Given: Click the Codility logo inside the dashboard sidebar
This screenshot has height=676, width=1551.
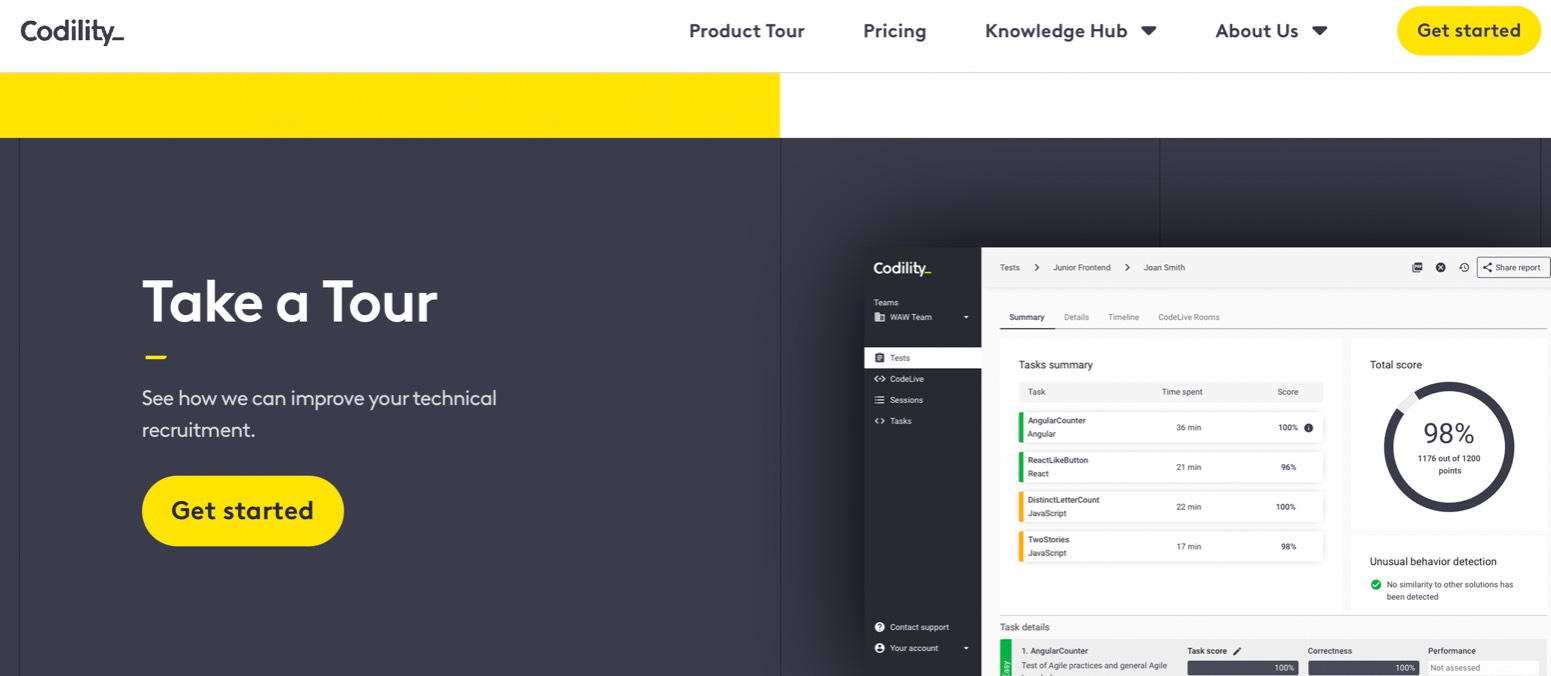Looking at the screenshot, I should click(902, 268).
